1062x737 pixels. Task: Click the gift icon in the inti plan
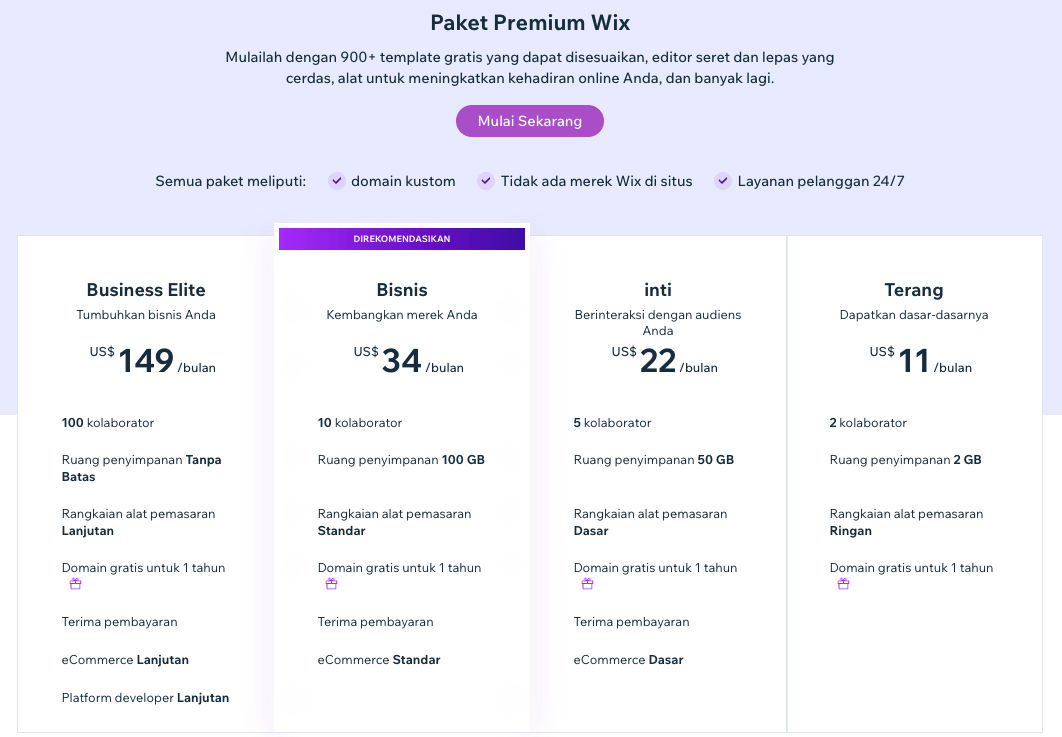pos(587,583)
